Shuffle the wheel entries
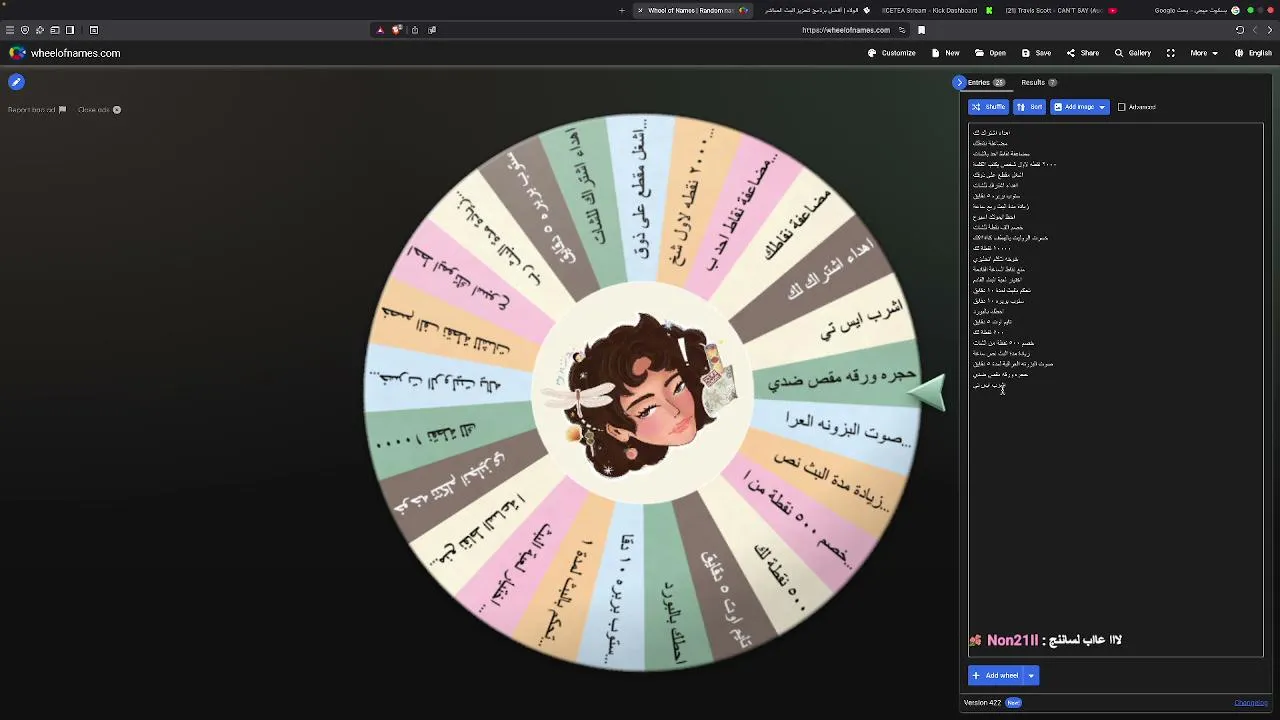The width and height of the screenshot is (1280, 720). pos(989,107)
